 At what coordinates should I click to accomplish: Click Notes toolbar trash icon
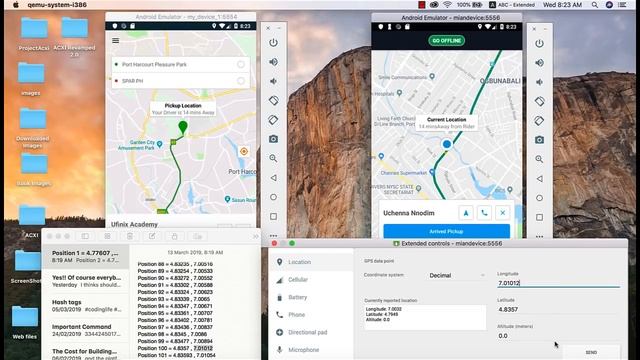click(x=130, y=236)
